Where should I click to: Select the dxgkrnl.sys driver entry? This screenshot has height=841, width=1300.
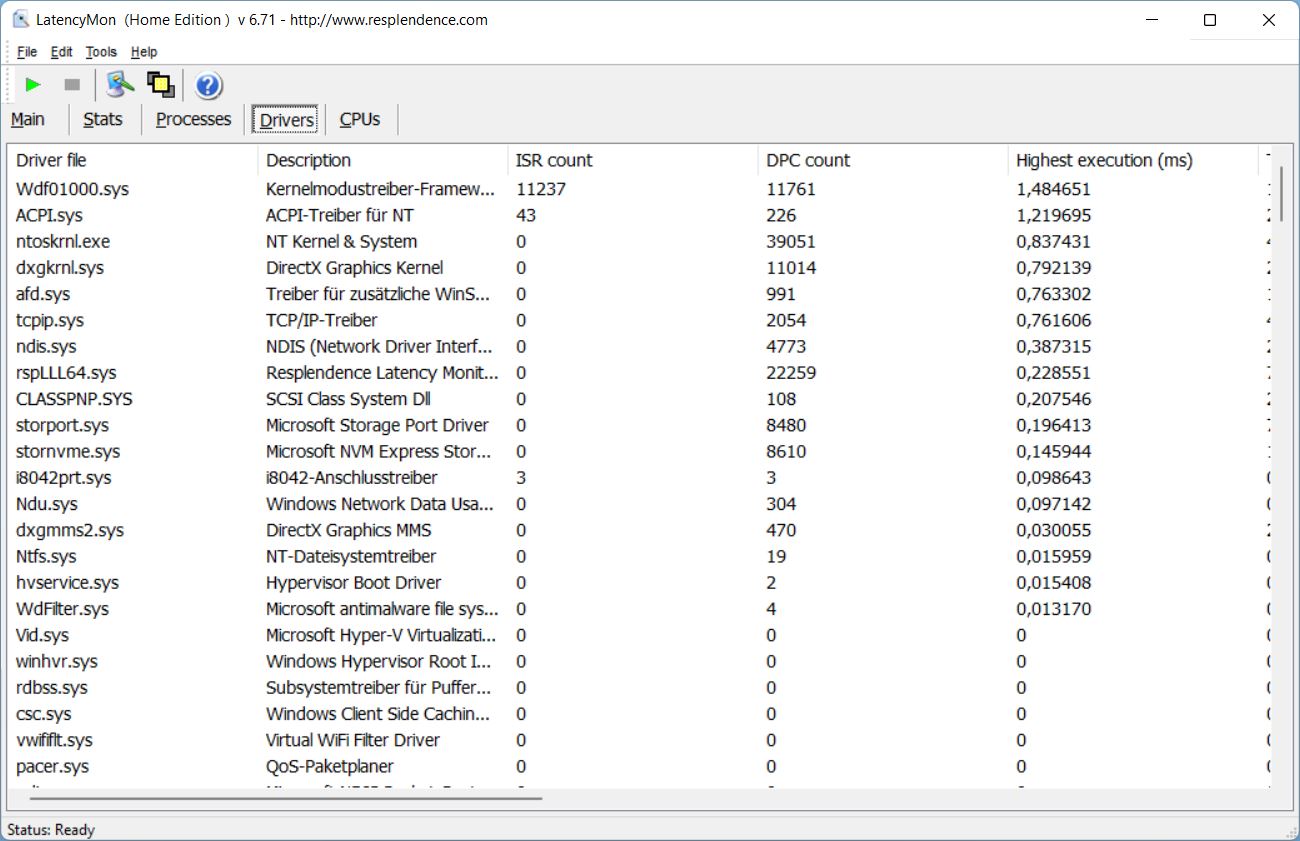click(60, 268)
